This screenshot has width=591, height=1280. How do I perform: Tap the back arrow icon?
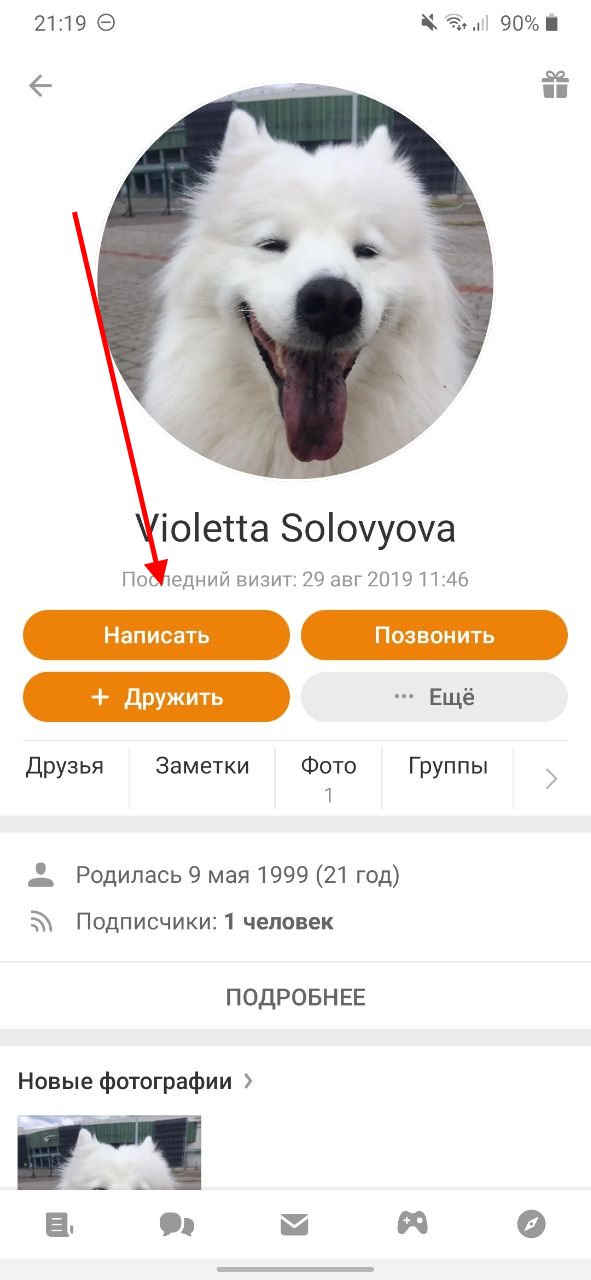(x=40, y=86)
